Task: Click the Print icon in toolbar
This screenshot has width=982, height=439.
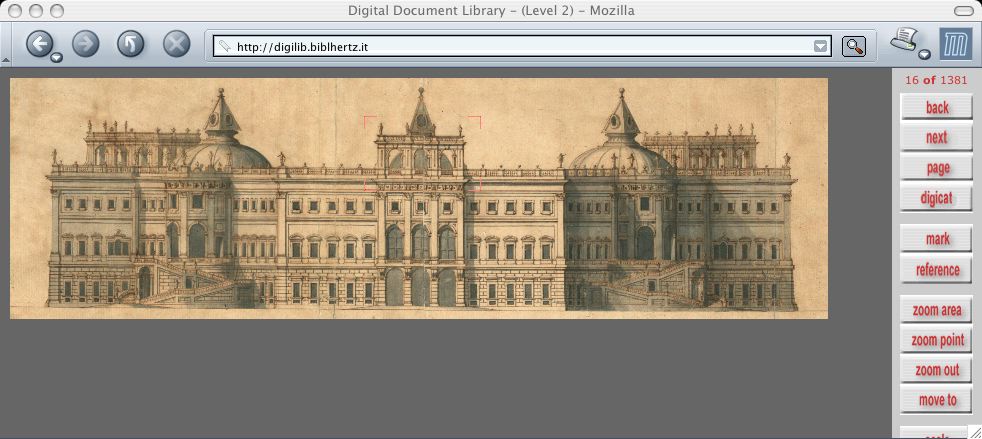Action: pos(905,42)
